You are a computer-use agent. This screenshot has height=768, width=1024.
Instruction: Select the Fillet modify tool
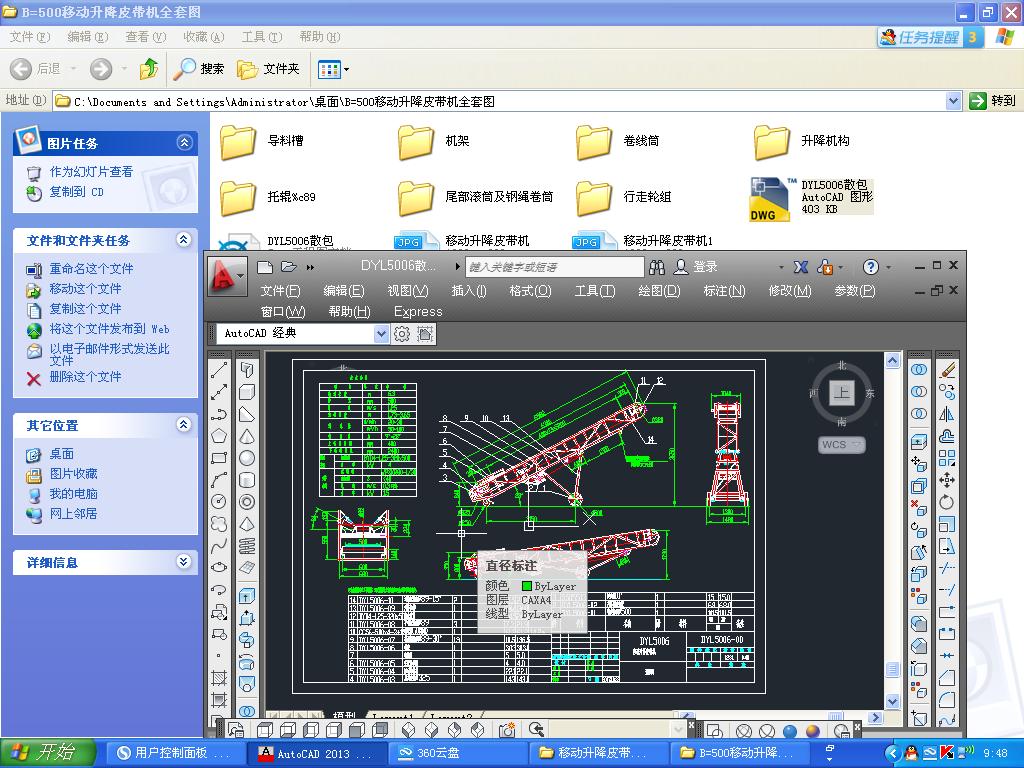pos(947,699)
